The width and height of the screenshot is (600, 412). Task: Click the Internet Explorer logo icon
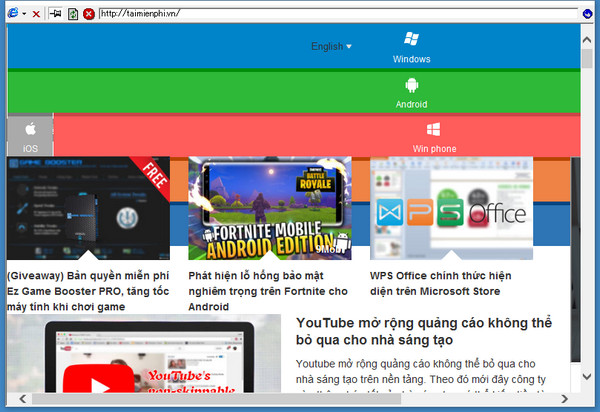click(x=12, y=14)
